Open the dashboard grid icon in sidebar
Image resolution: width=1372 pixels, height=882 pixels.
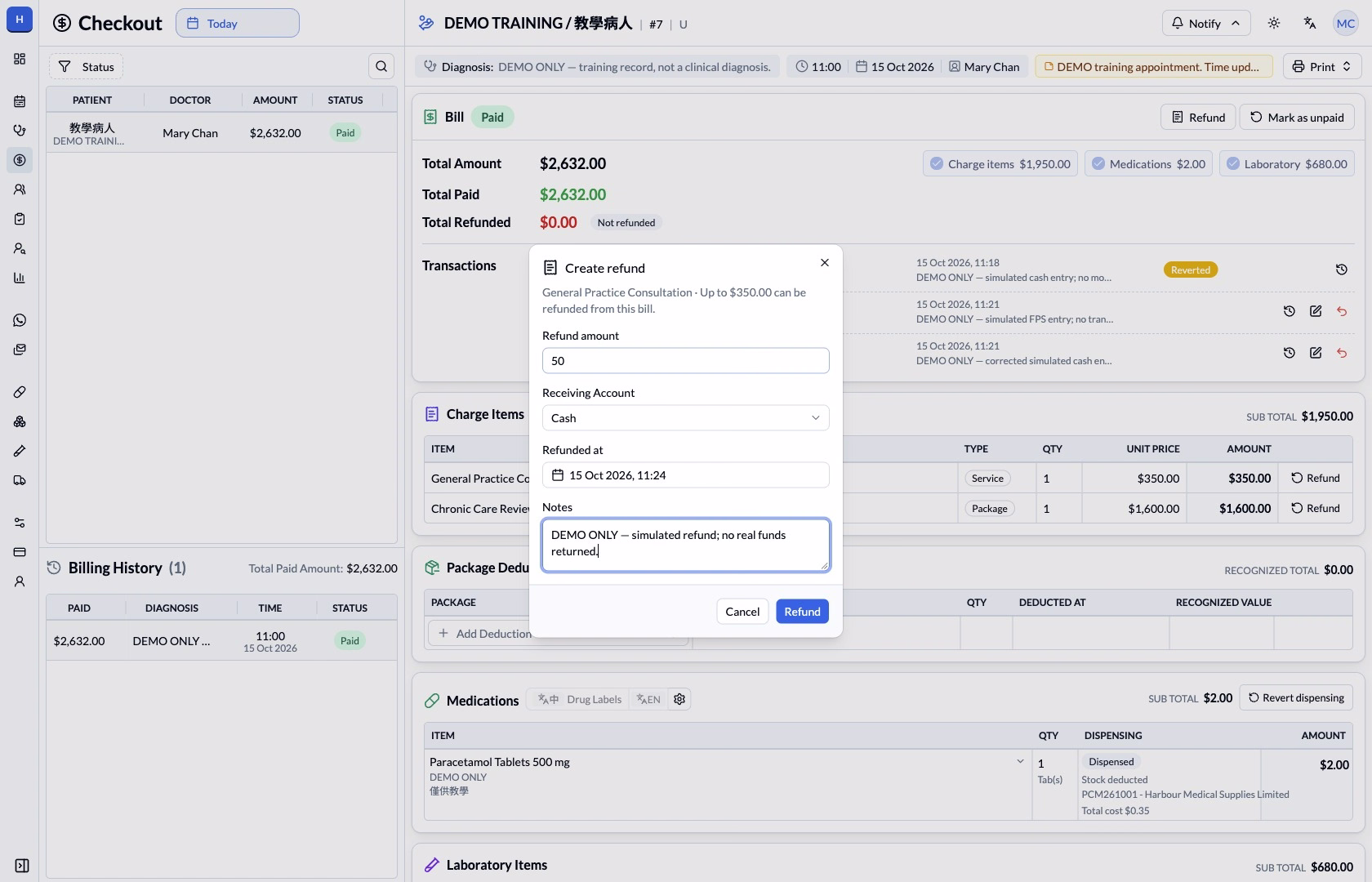pyautogui.click(x=20, y=59)
